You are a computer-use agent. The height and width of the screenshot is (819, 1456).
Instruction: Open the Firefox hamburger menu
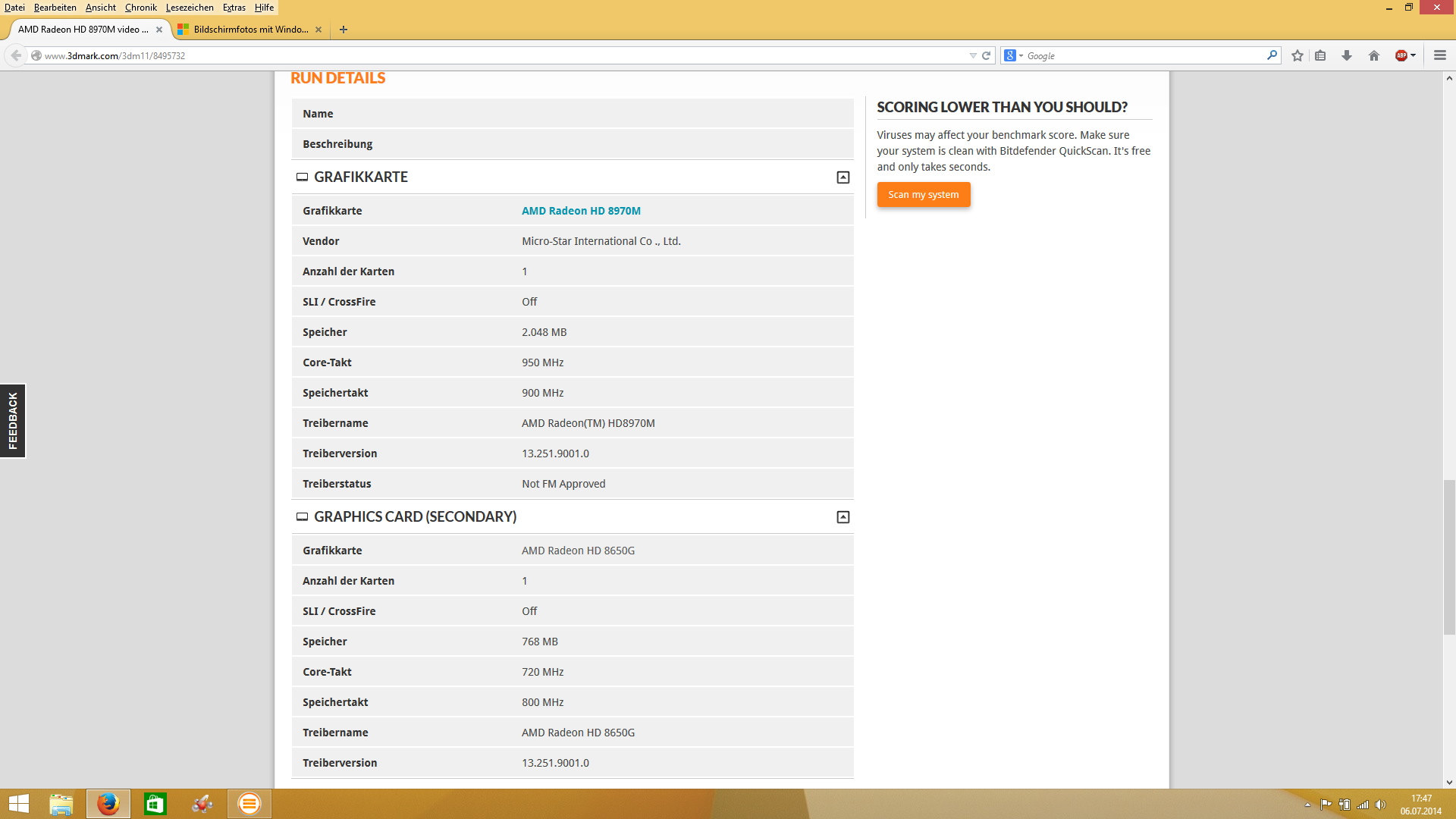[1439, 55]
